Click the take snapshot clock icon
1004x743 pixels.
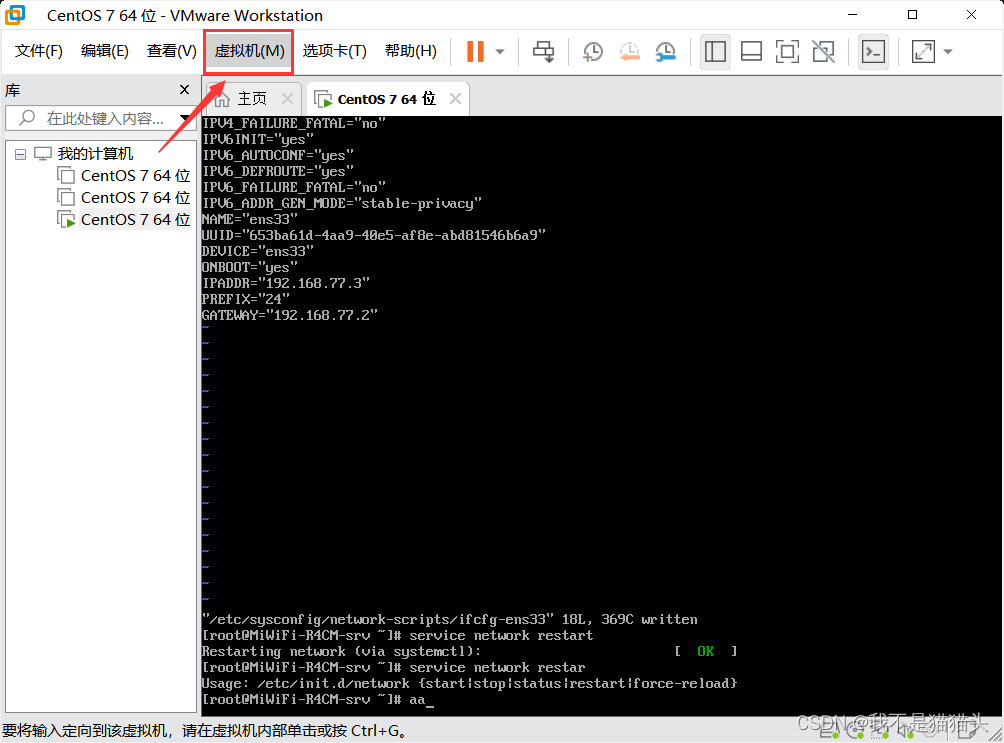(x=593, y=51)
